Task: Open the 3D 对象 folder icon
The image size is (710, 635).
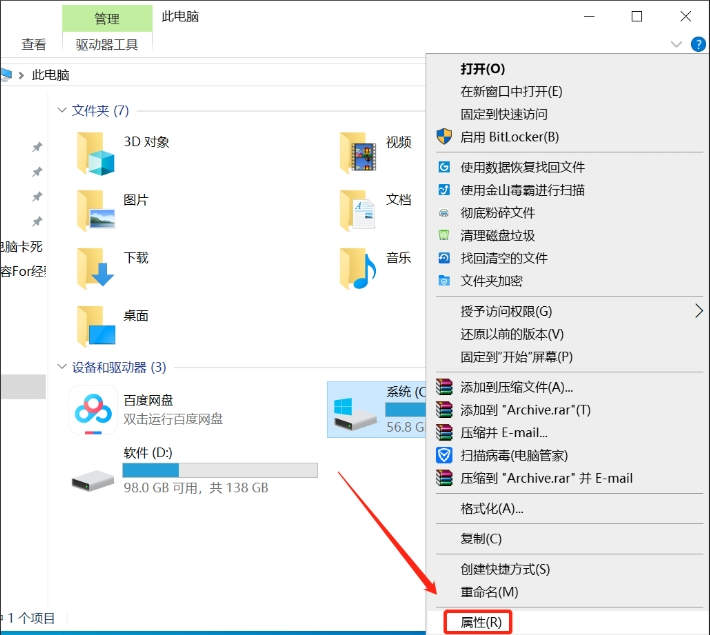Action: (x=96, y=153)
